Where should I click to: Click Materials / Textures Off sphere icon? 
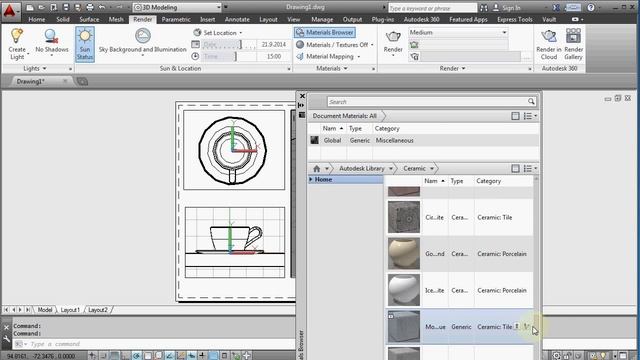300,44
